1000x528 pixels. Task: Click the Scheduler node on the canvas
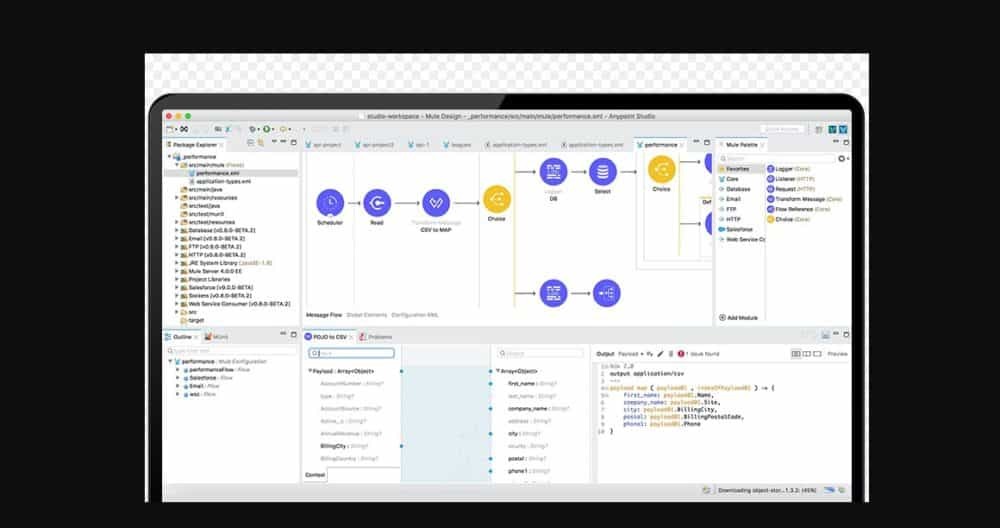tap(330, 203)
